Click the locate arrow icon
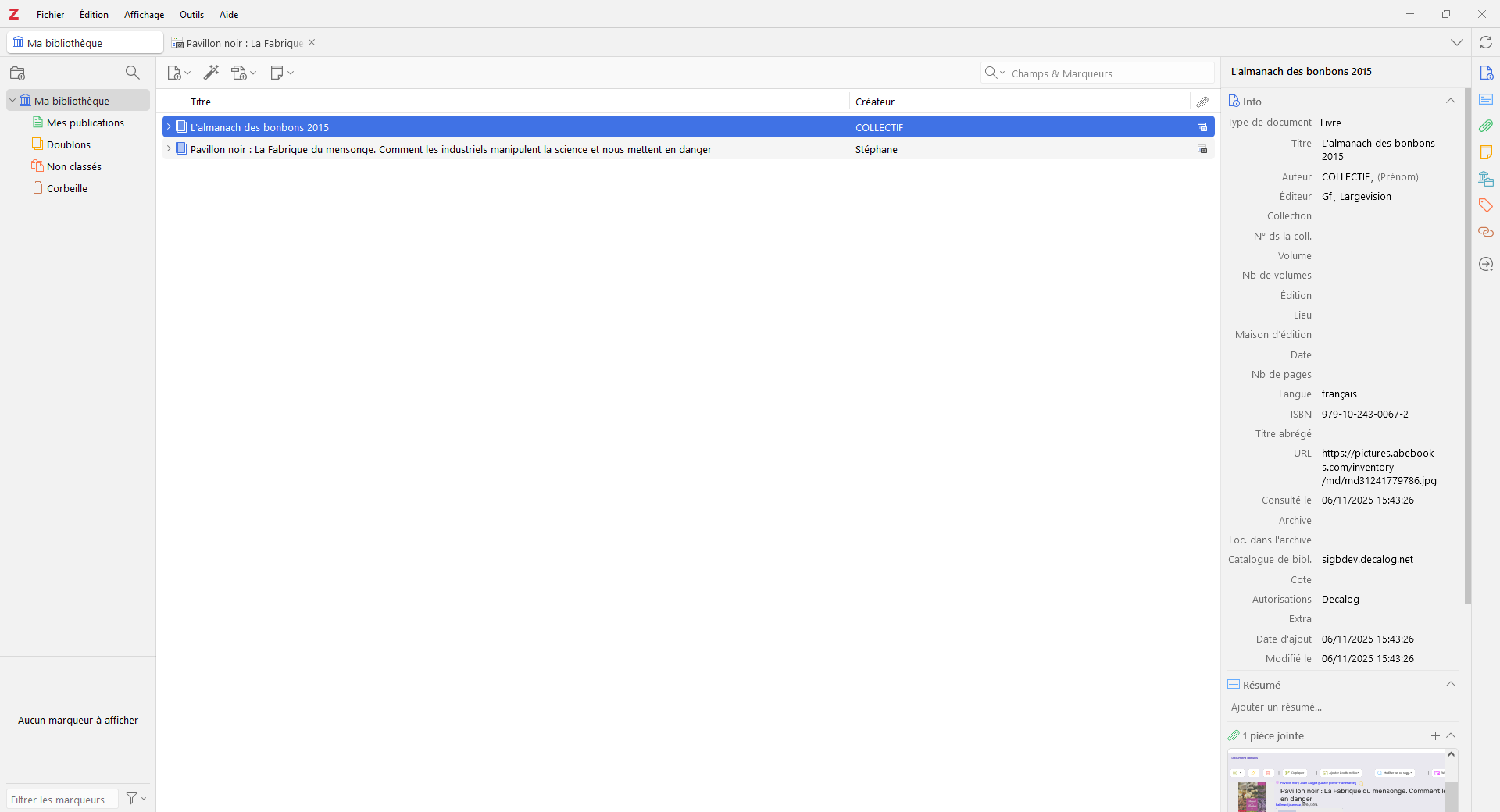Image resolution: width=1500 pixels, height=812 pixels. click(1487, 264)
